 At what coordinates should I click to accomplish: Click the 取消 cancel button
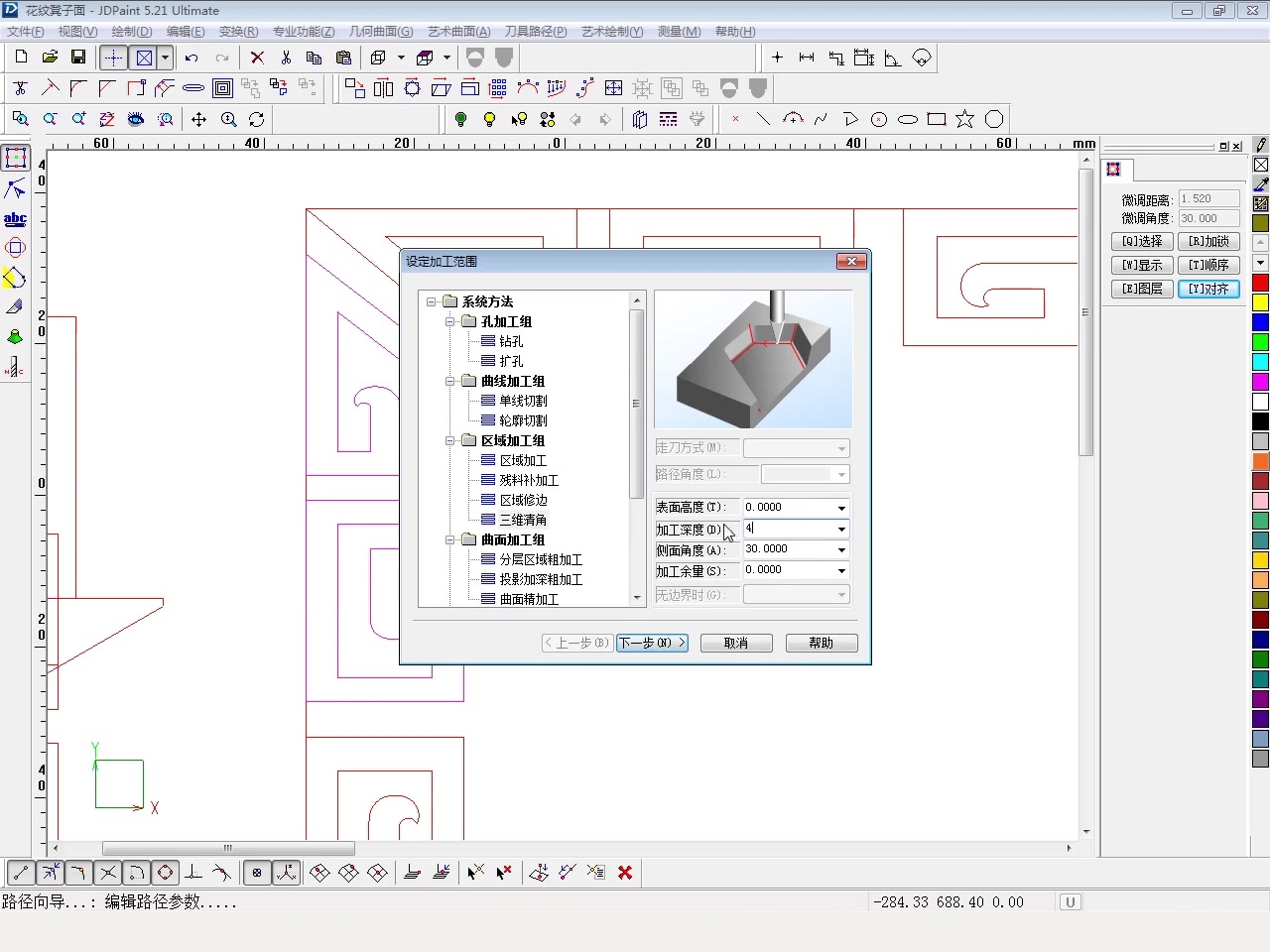tap(736, 643)
